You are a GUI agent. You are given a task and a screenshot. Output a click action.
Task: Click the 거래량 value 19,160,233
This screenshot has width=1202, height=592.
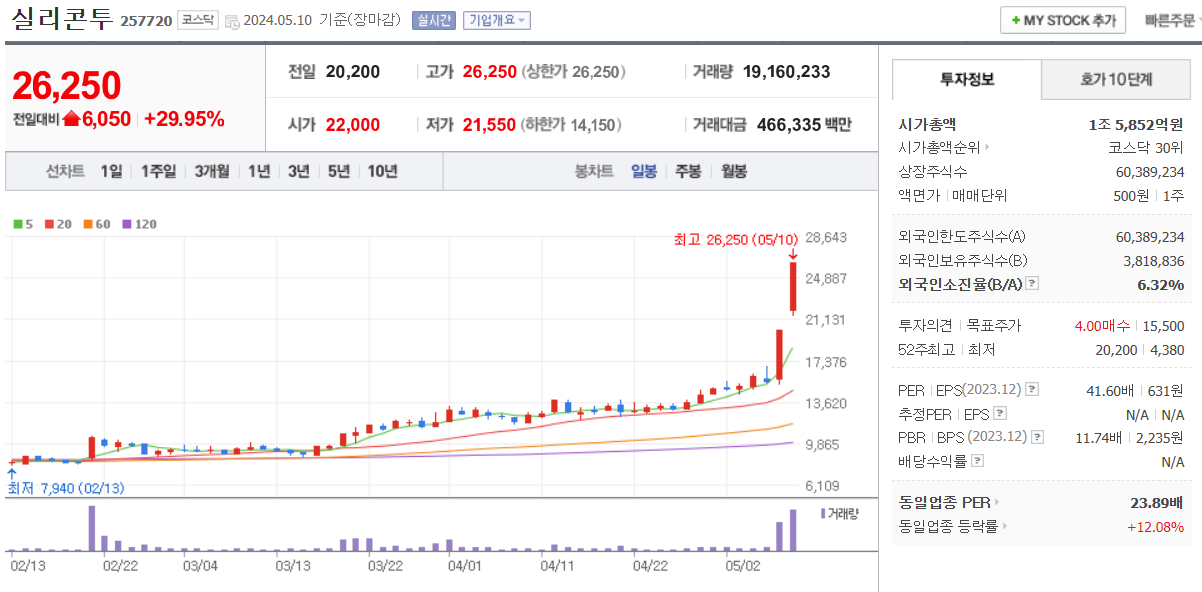tap(786, 72)
